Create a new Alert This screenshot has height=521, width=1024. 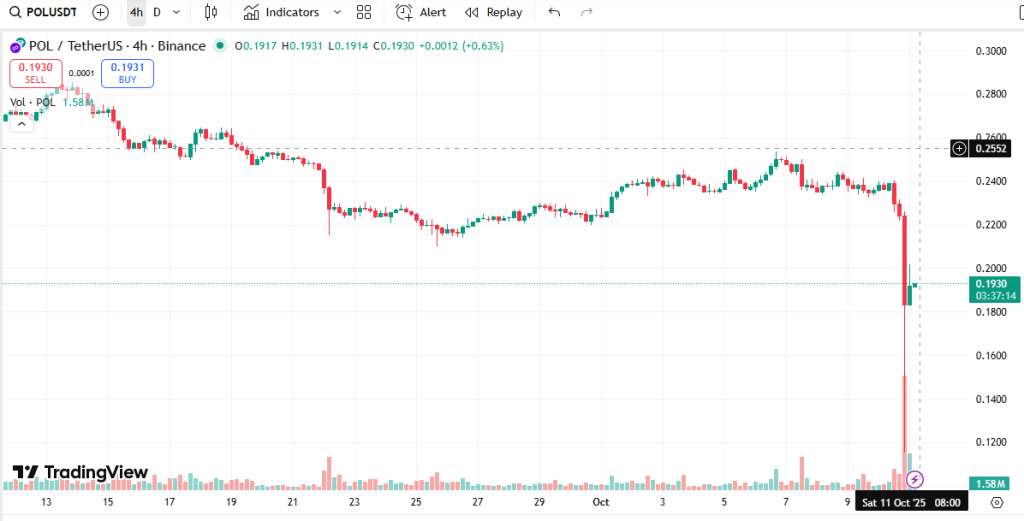pyautogui.click(x=421, y=12)
